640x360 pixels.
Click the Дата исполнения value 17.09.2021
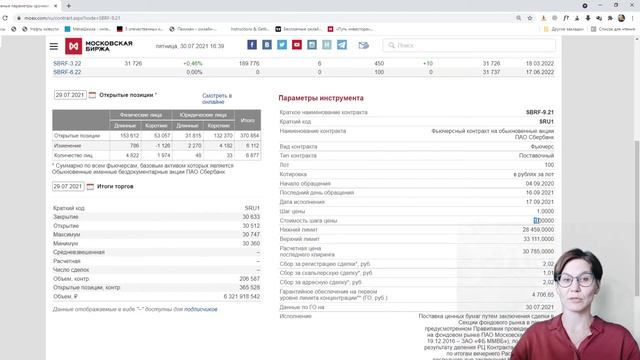tap(540, 202)
